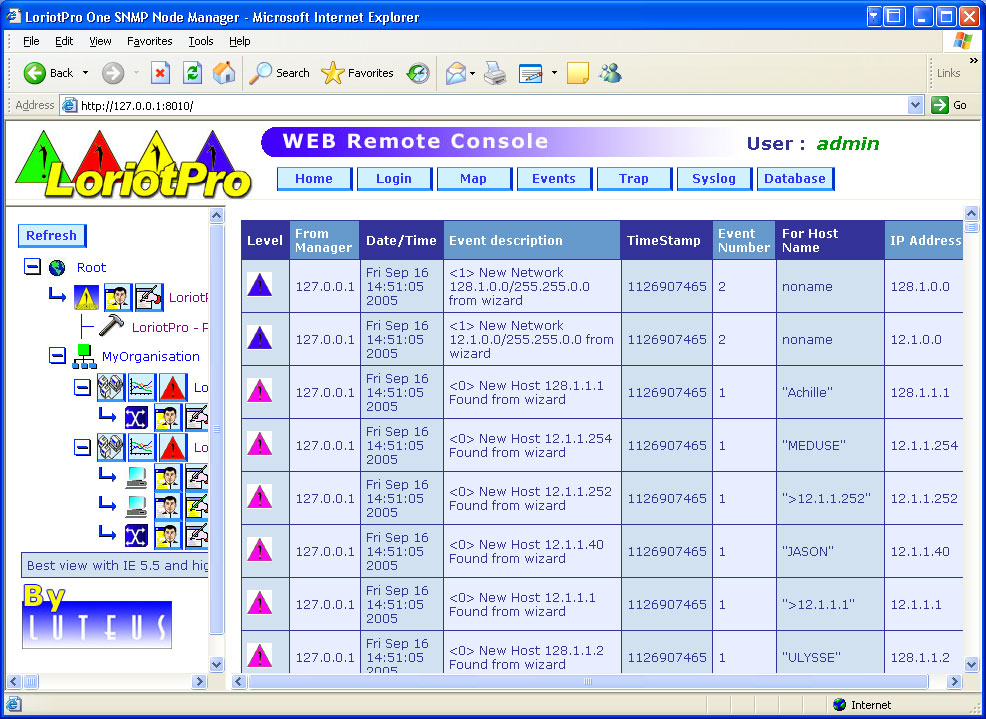
Task: Click the globe icon beside Root
Action: click(57, 268)
